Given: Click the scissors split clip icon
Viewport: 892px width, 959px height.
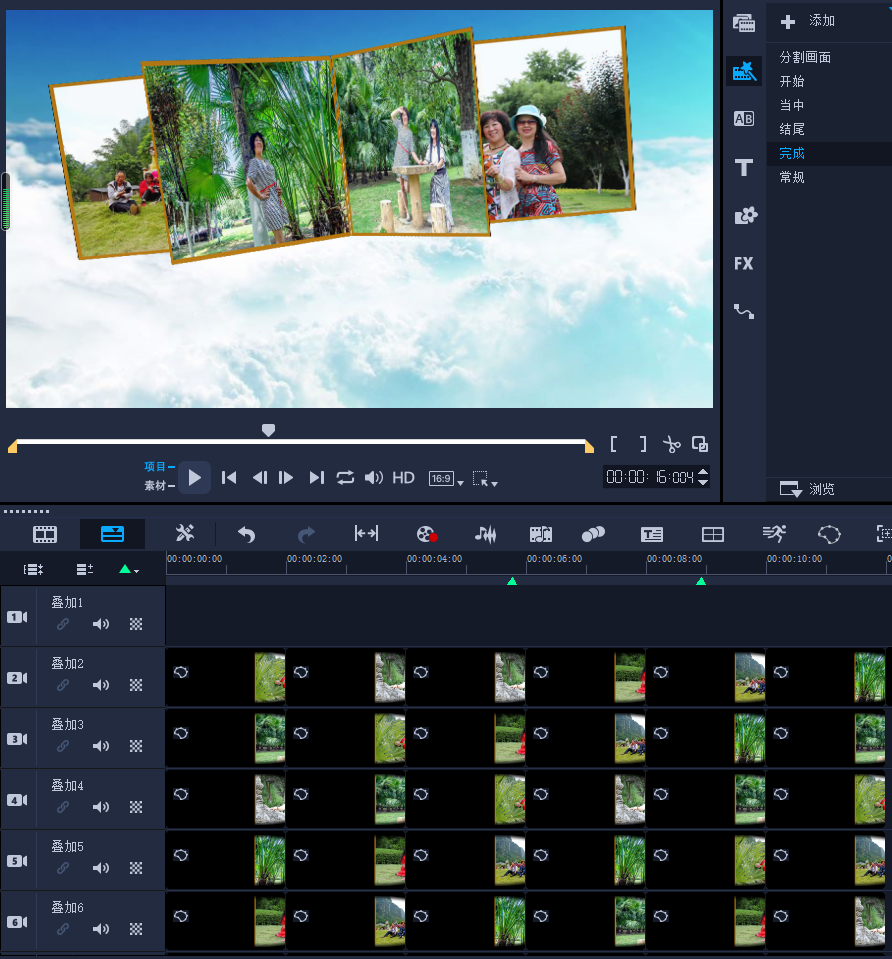Looking at the screenshot, I should tap(671, 445).
